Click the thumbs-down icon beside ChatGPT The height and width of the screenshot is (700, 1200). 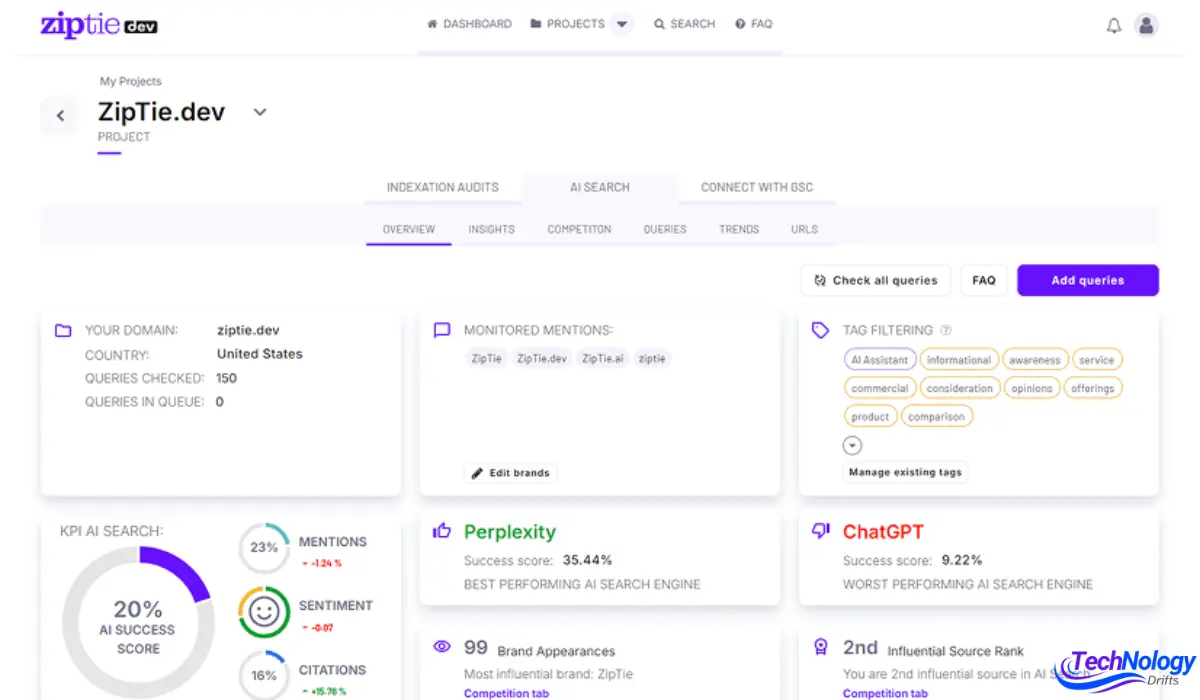coord(820,531)
